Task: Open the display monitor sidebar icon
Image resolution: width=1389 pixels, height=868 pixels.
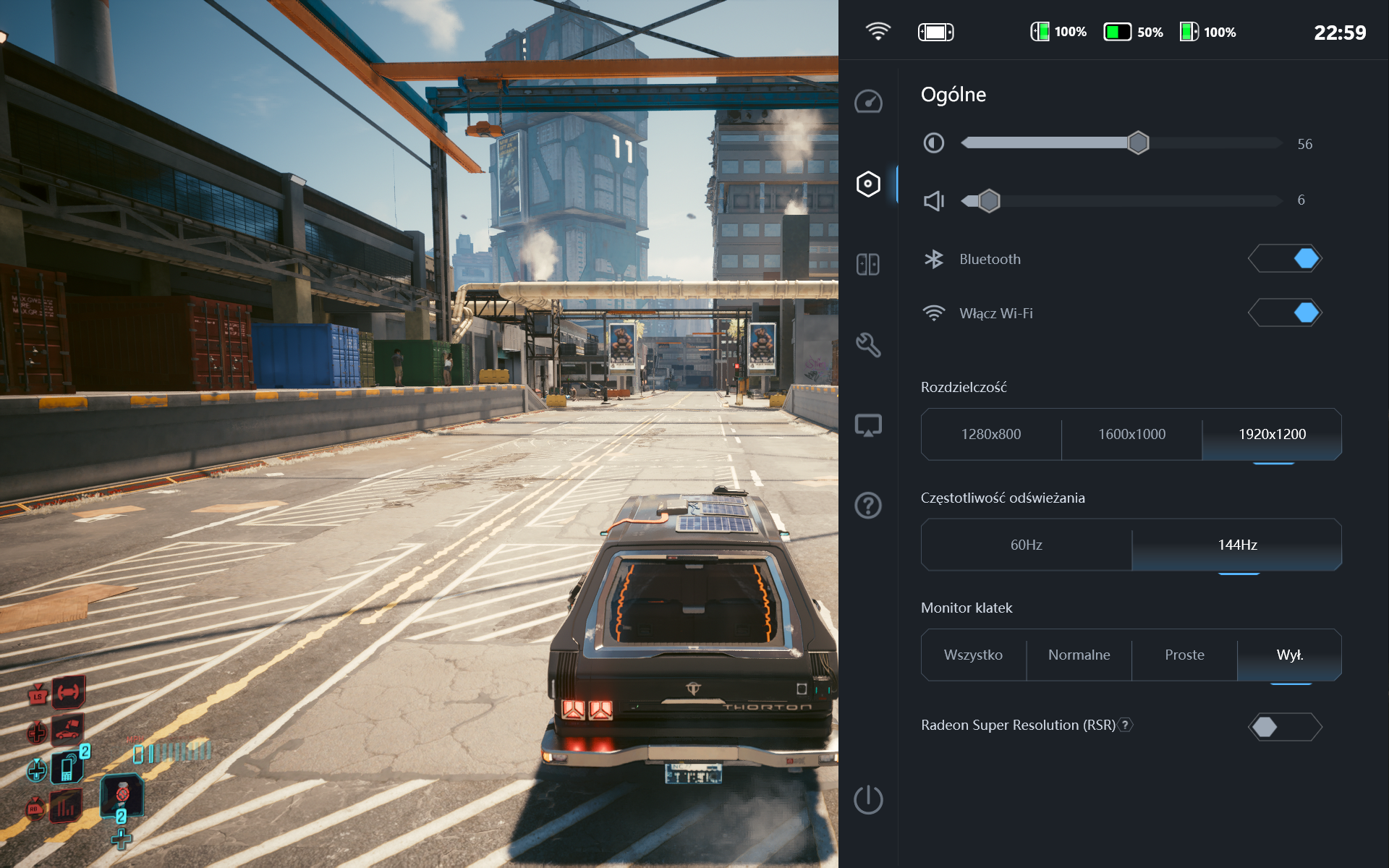Action: [868, 425]
